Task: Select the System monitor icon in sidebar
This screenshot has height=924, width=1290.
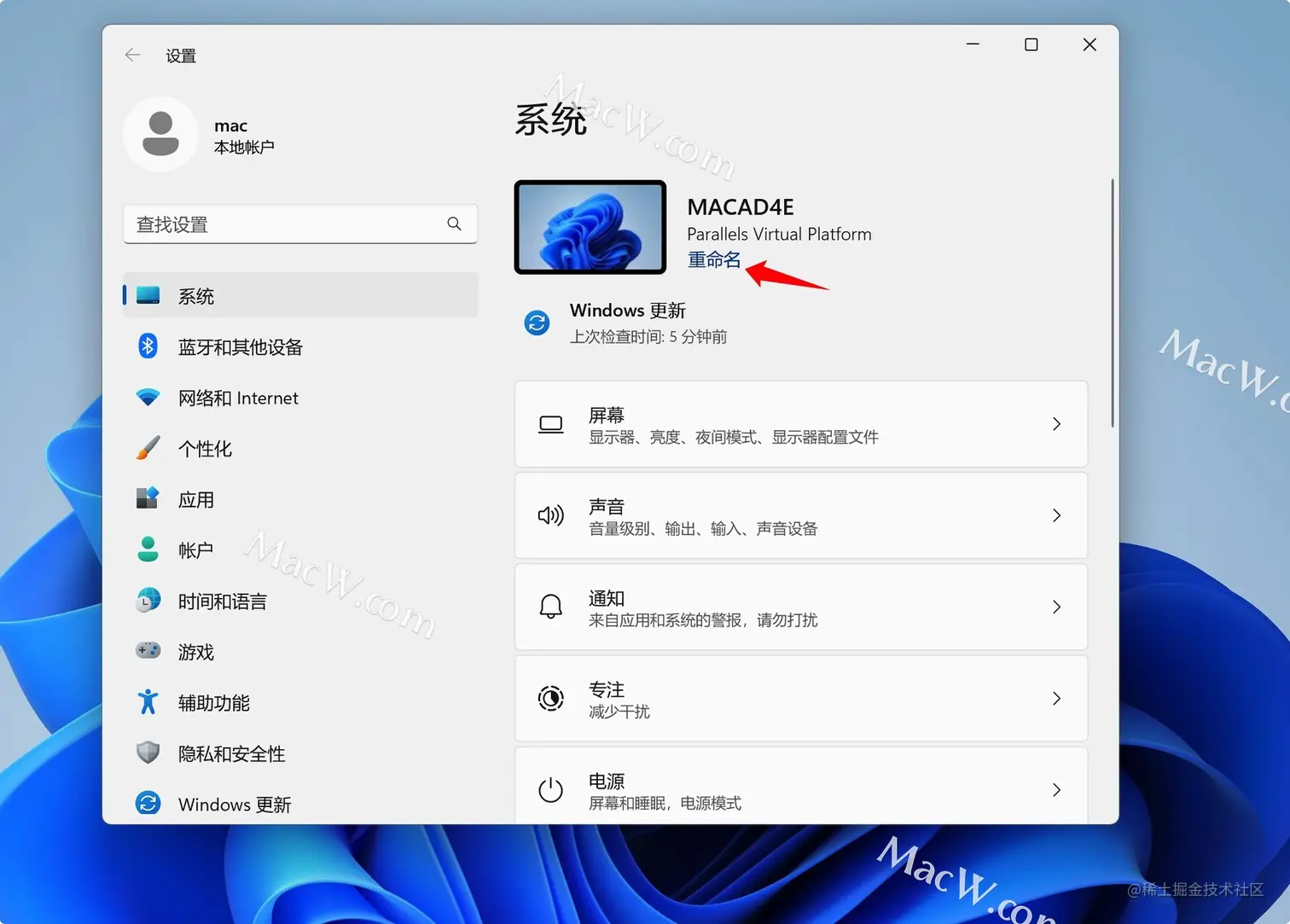Action: click(x=148, y=295)
